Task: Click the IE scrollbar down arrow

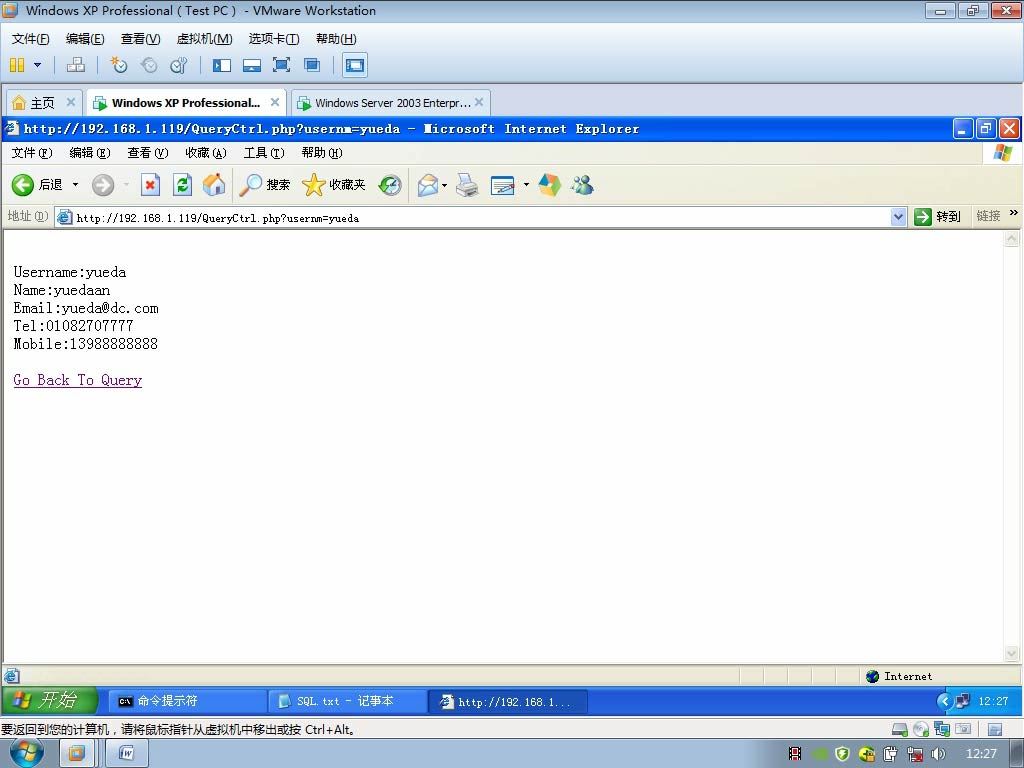Action: point(1011,653)
